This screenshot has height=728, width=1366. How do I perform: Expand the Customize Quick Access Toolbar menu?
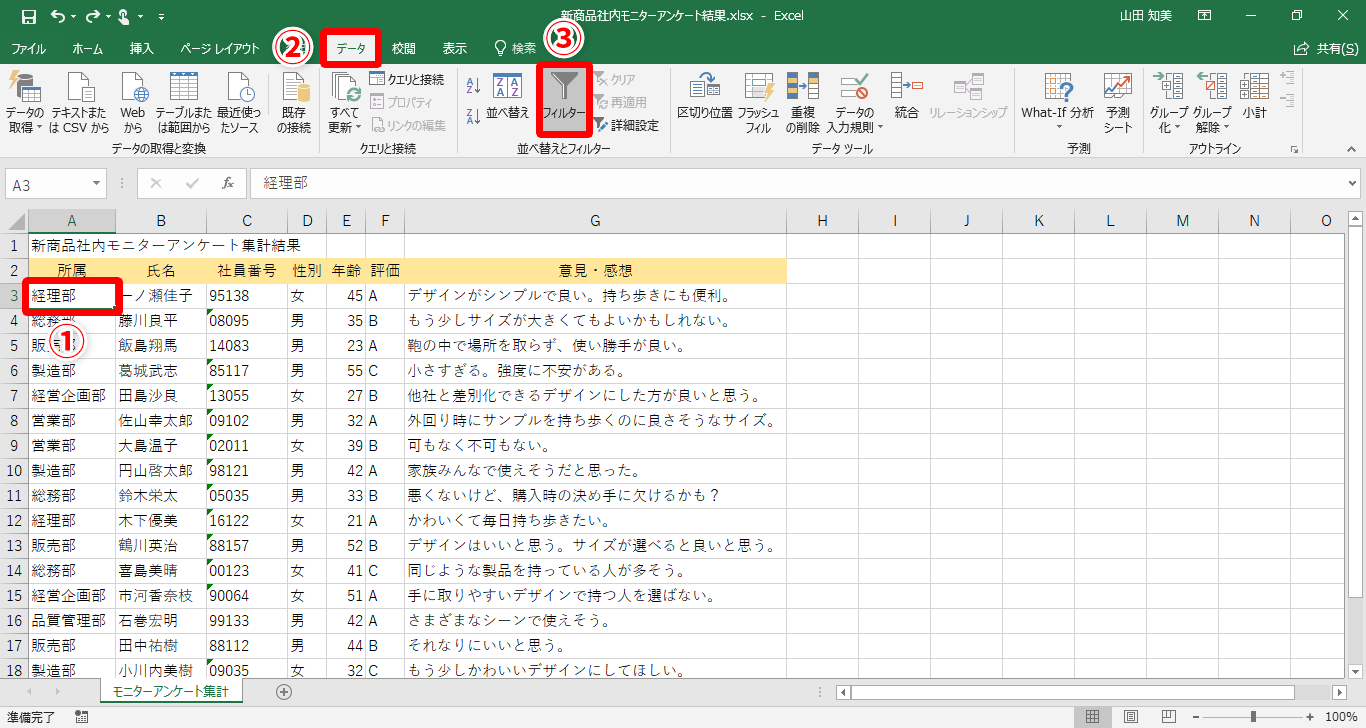162,17
